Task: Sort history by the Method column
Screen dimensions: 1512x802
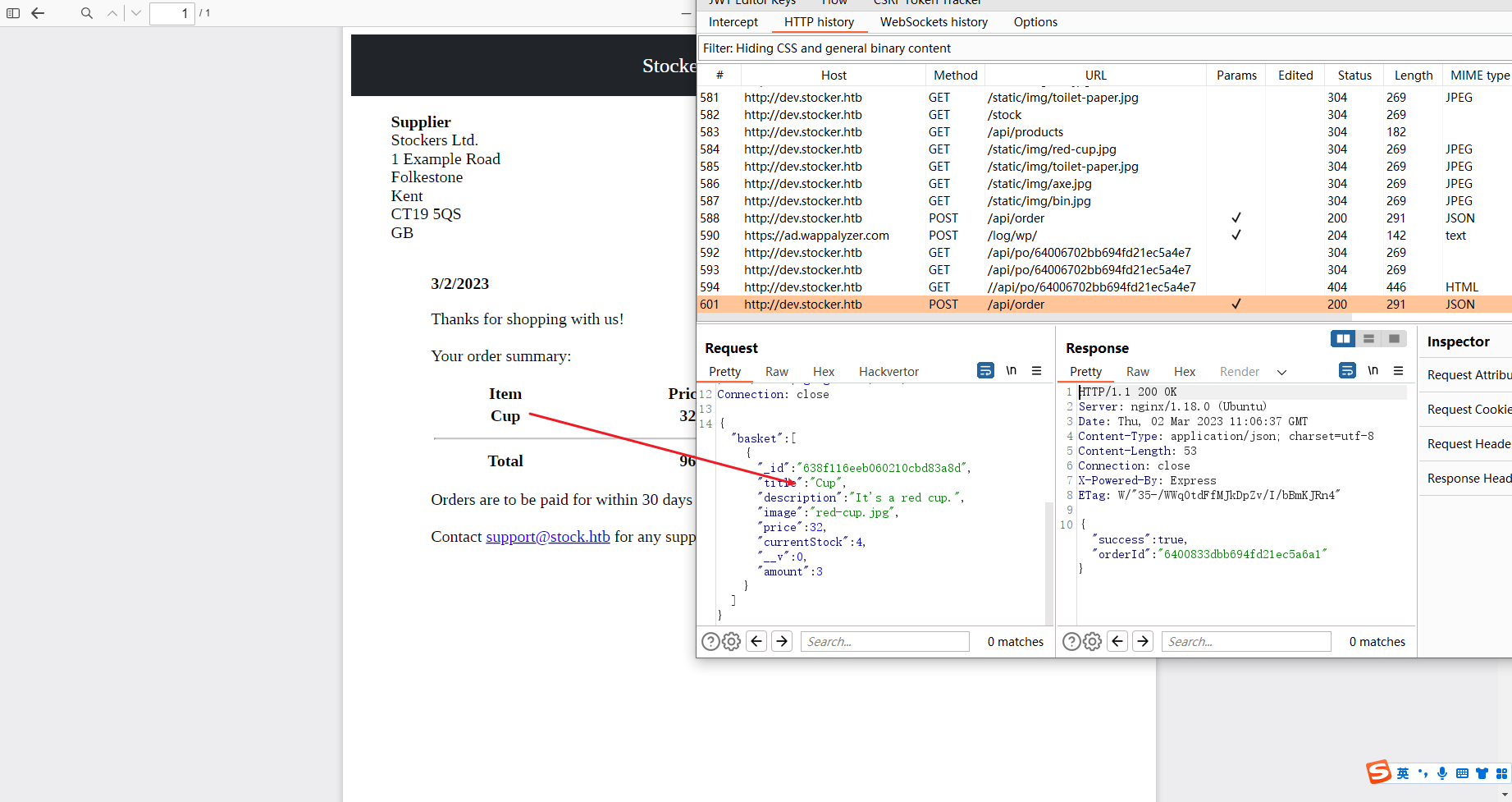Action: (956, 76)
